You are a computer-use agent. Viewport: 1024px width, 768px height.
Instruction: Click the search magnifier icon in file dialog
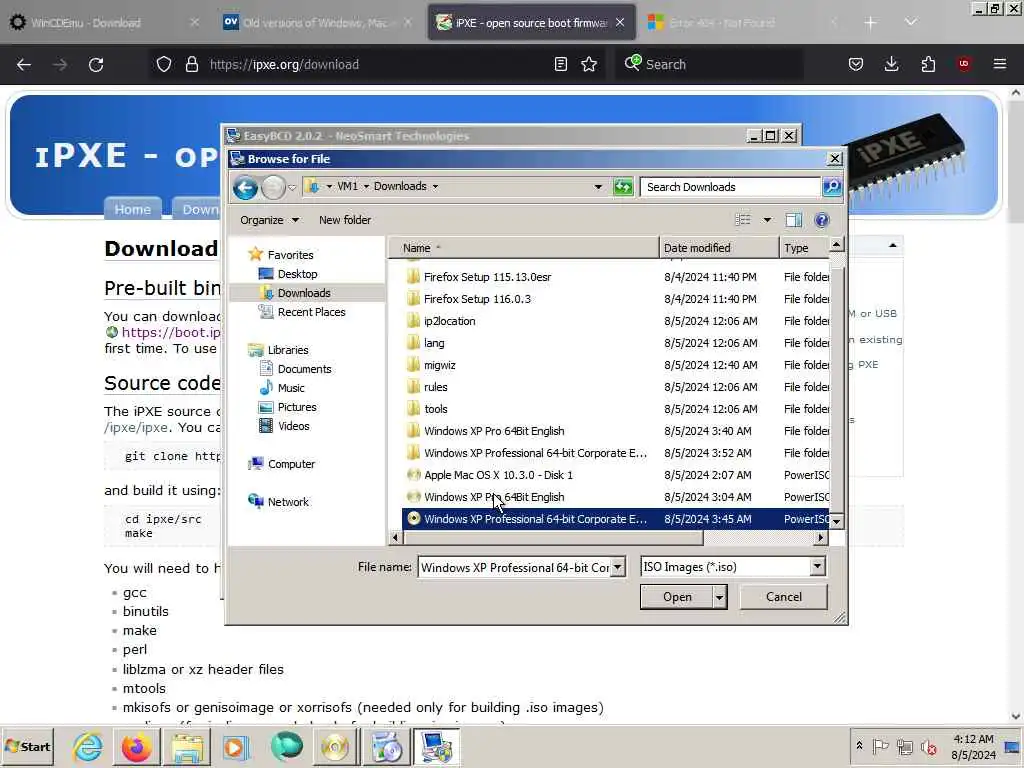[x=832, y=187]
